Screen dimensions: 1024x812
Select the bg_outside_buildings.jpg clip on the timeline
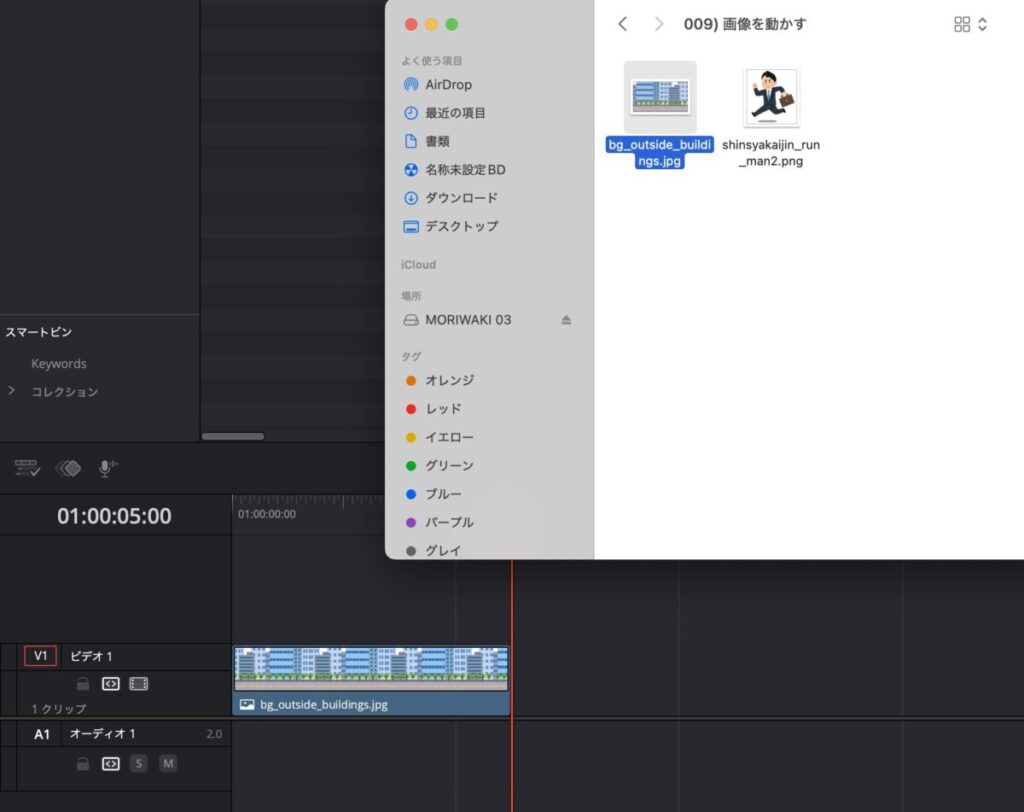[371, 680]
